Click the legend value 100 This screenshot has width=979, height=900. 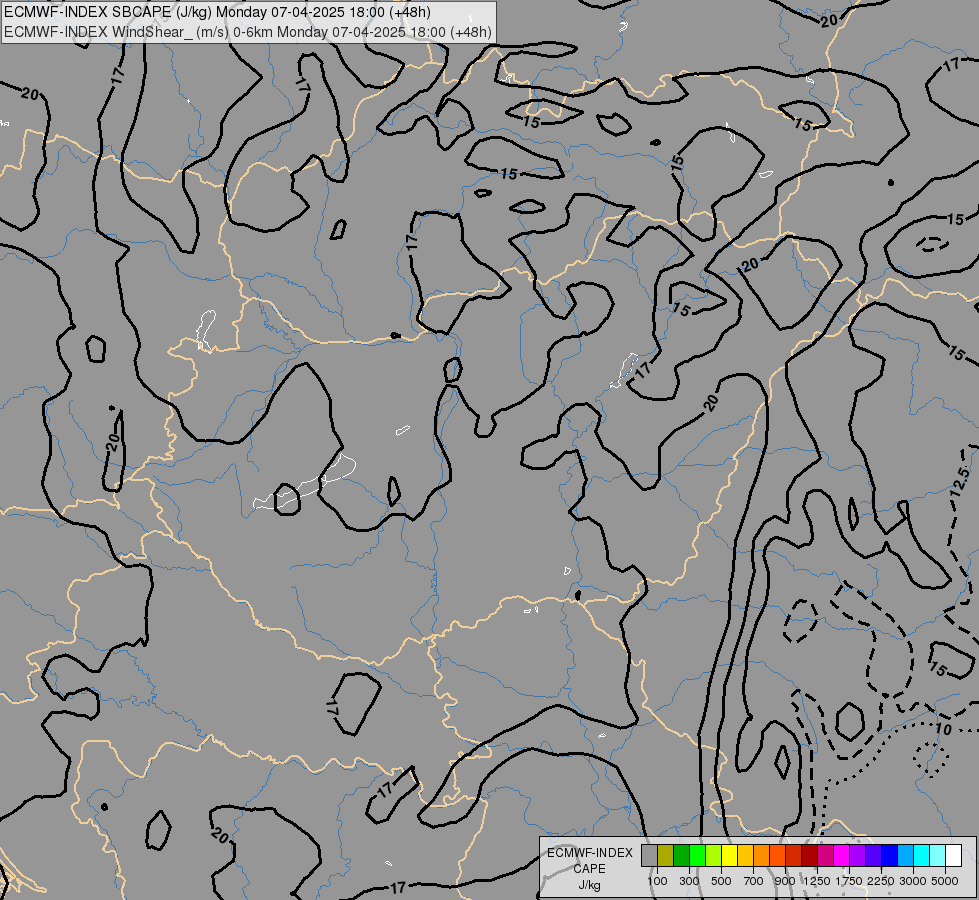[657, 881]
